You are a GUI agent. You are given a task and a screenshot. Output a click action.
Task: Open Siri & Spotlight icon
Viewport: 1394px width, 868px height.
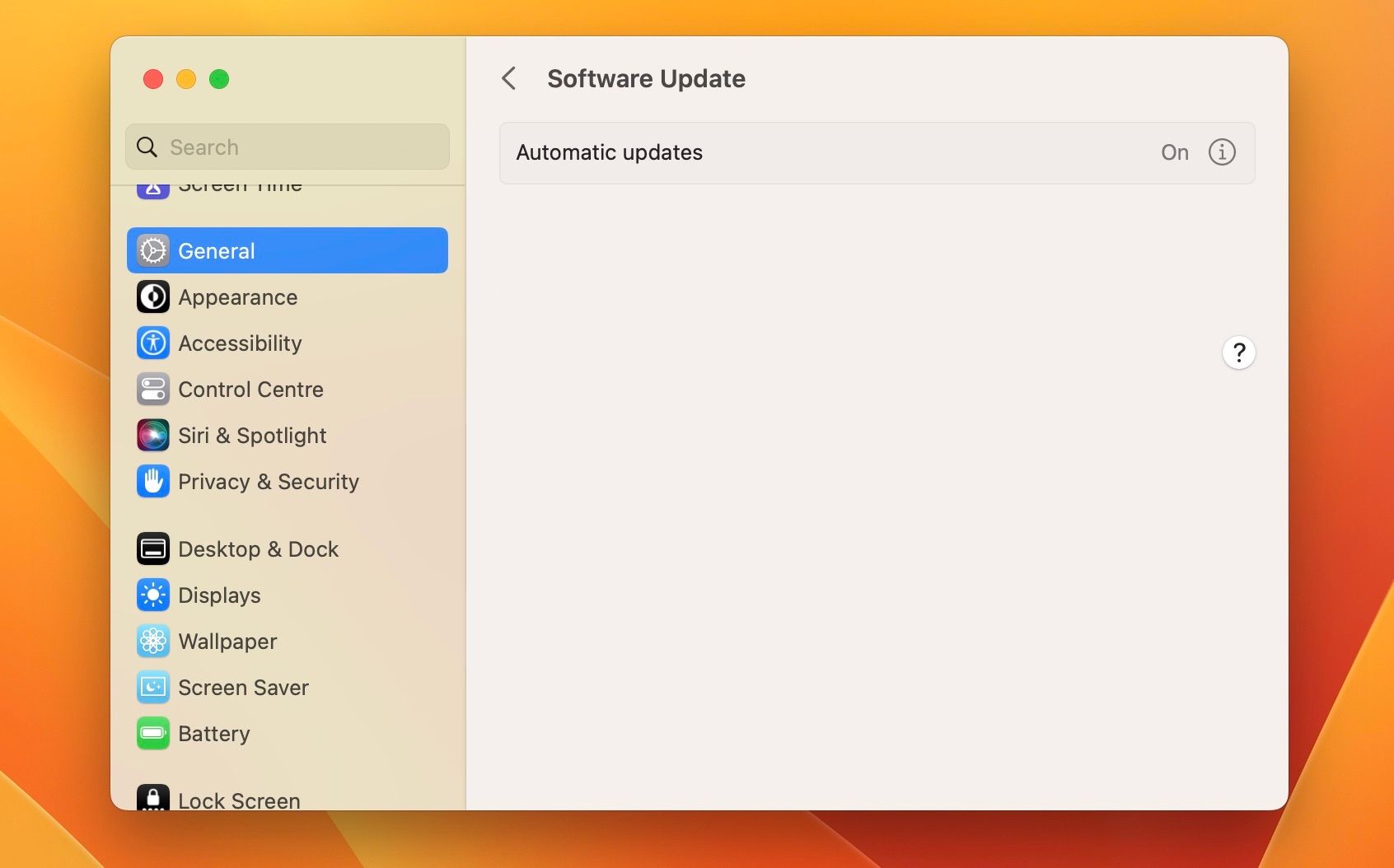[x=153, y=436]
